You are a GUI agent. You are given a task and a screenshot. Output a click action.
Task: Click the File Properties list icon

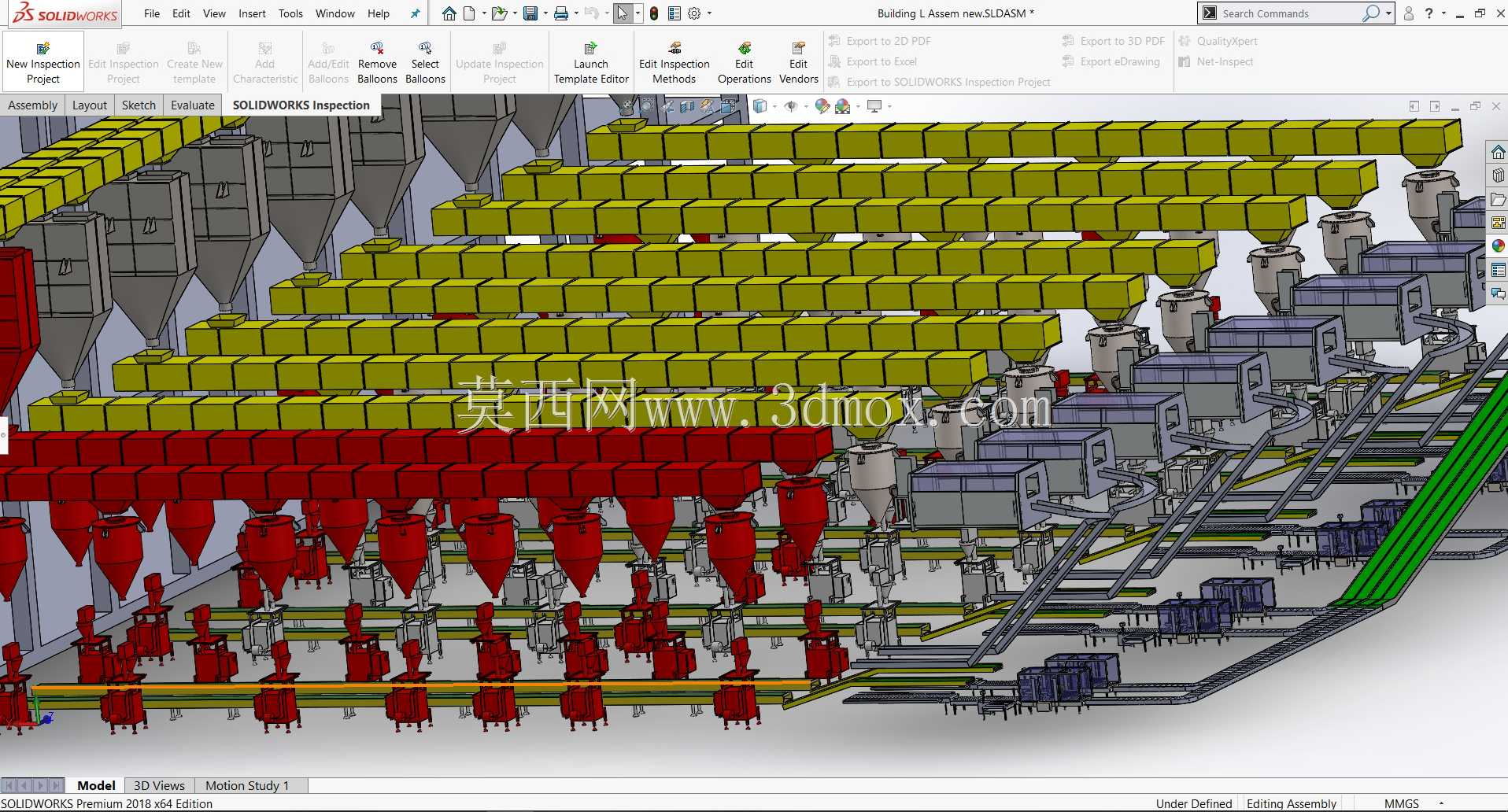tap(675, 13)
